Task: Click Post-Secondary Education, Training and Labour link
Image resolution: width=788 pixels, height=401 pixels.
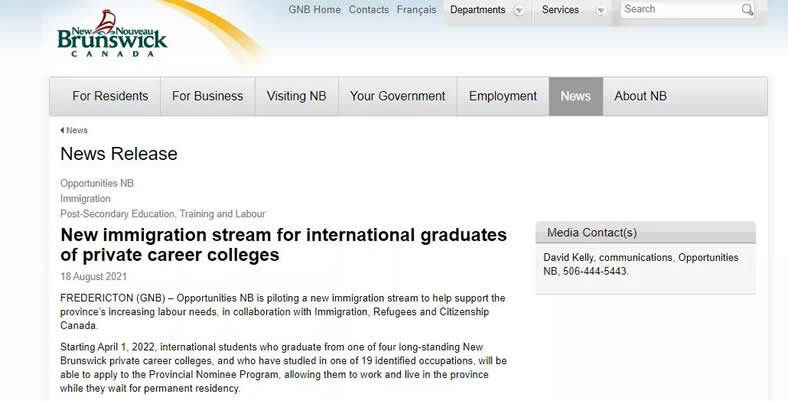Action: point(163,214)
